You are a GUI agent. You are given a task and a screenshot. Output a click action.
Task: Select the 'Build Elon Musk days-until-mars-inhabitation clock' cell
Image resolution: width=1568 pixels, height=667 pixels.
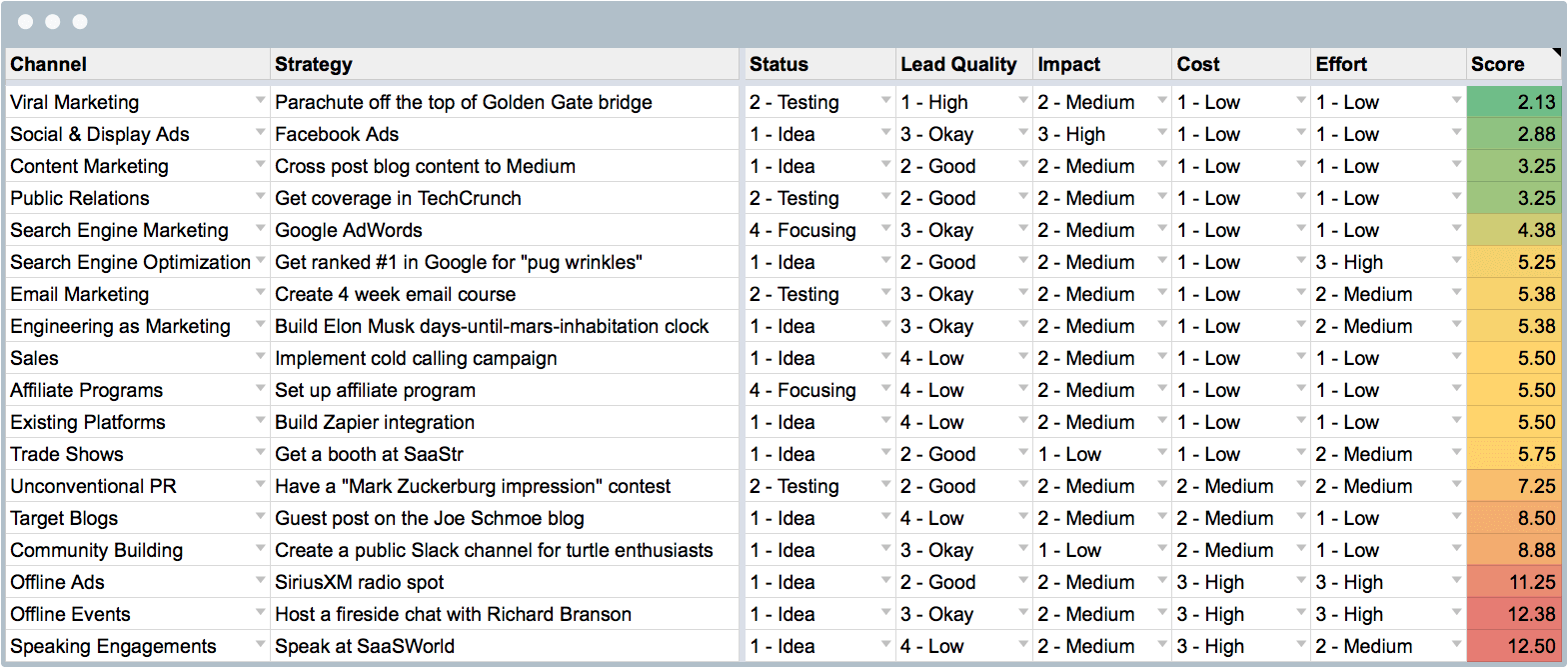[505, 326]
